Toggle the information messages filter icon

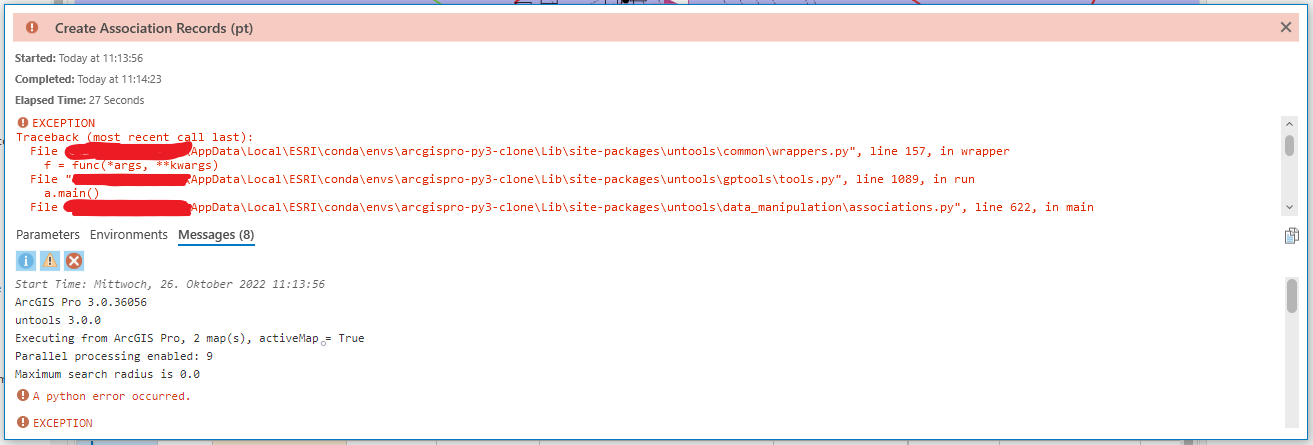[26, 261]
